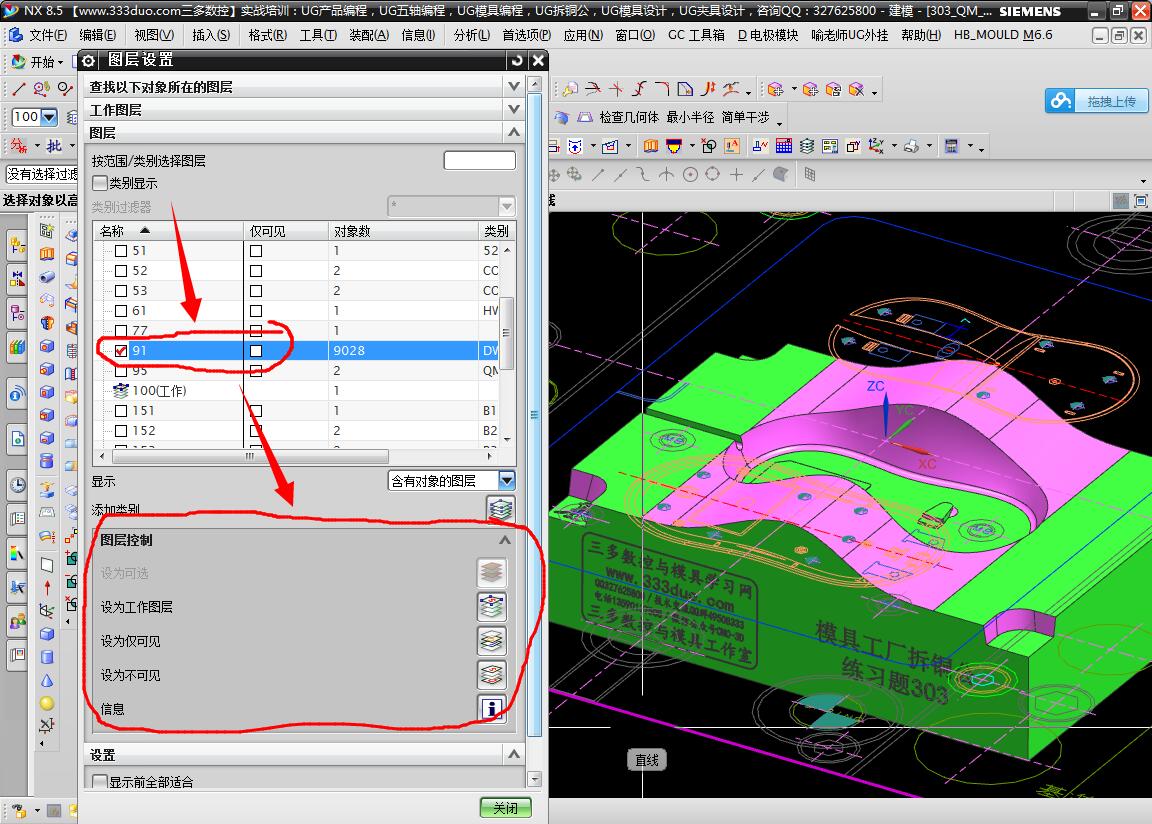Click the 设为可选 layer icon

click(x=492, y=572)
